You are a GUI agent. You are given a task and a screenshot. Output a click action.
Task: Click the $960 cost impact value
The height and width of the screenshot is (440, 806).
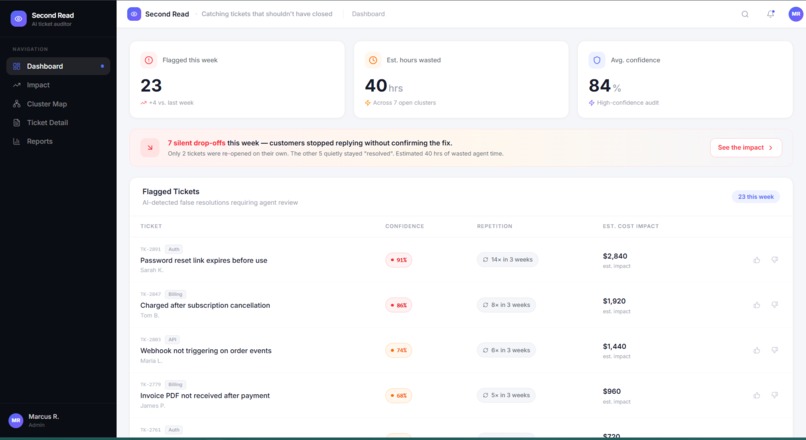[x=612, y=392]
